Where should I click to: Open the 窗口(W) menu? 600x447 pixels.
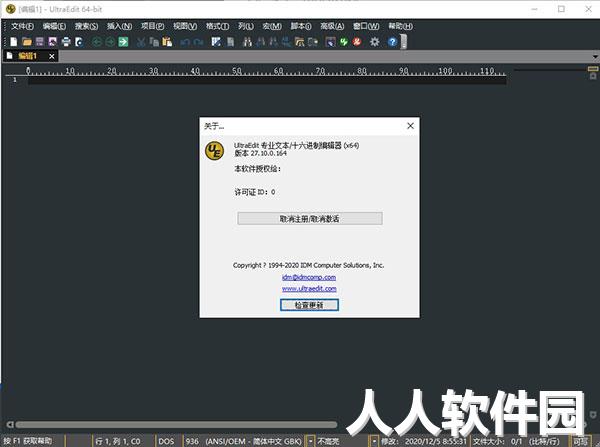click(x=366, y=26)
